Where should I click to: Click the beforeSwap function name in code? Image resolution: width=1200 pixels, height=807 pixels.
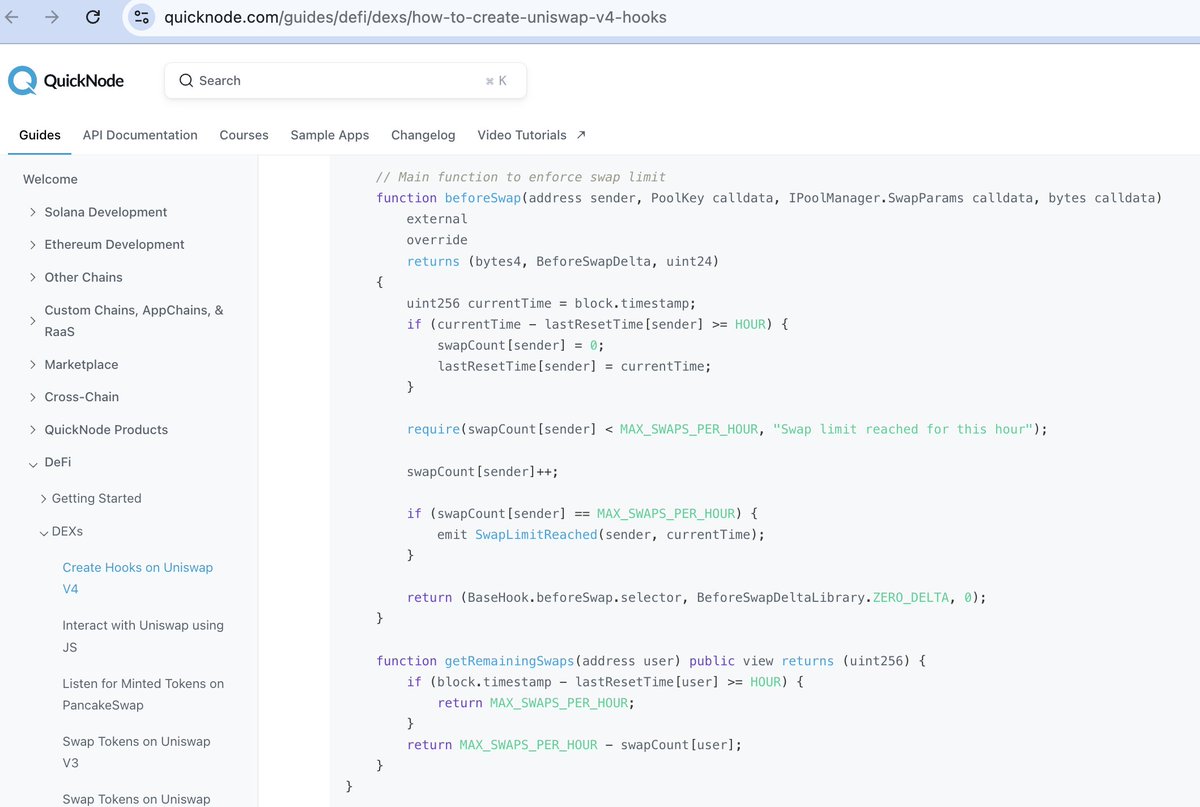(x=483, y=198)
